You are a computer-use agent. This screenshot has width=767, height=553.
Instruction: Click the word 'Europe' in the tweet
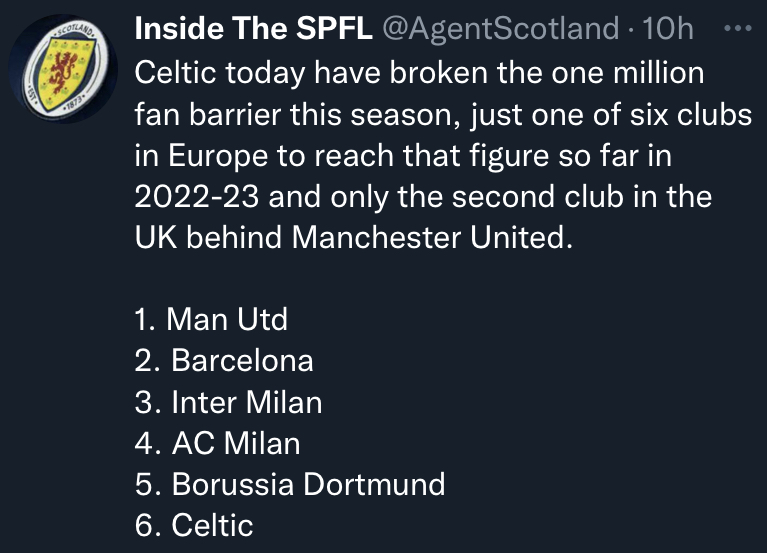pos(219,156)
